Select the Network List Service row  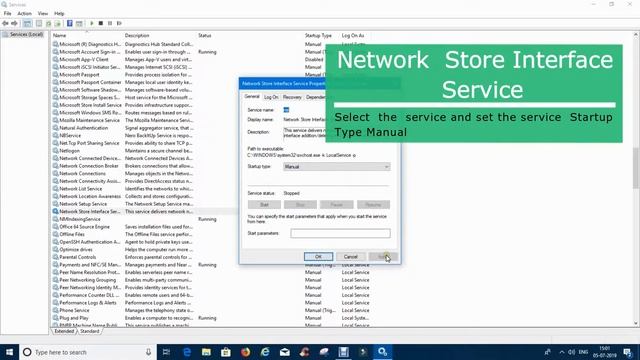coord(145,189)
